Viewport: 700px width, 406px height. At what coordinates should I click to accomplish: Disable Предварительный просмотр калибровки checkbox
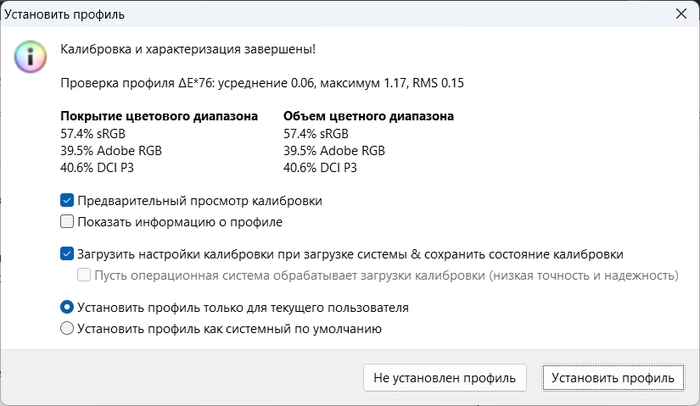(68, 201)
